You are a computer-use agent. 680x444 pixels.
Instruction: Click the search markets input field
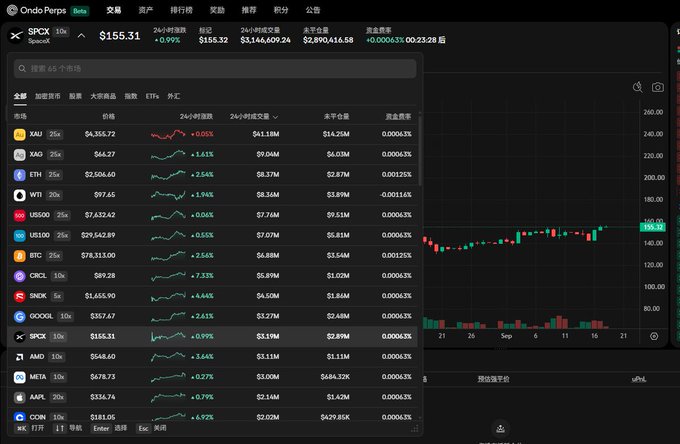coord(215,69)
